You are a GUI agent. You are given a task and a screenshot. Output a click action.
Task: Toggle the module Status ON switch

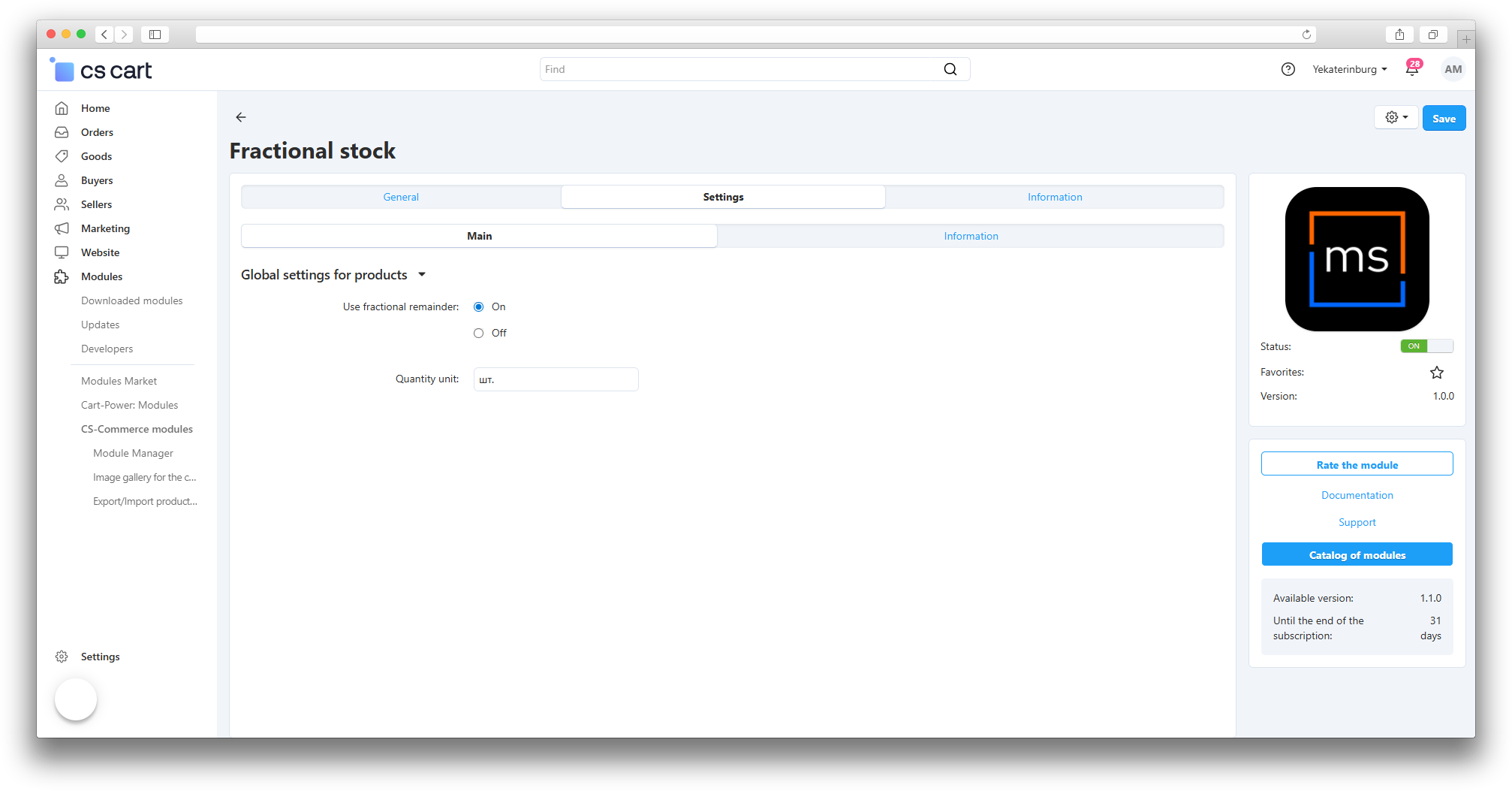[1426, 346]
